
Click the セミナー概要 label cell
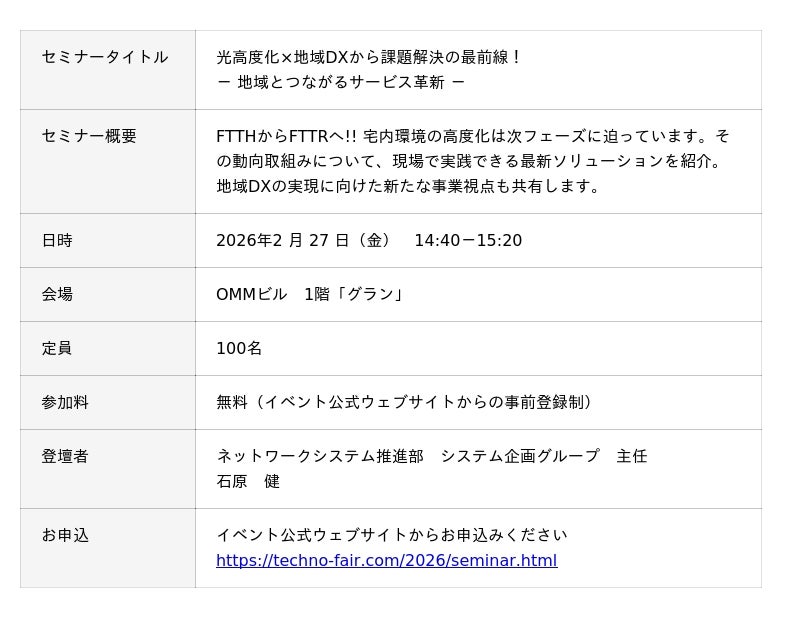pyautogui.click(x=89, y=136)
